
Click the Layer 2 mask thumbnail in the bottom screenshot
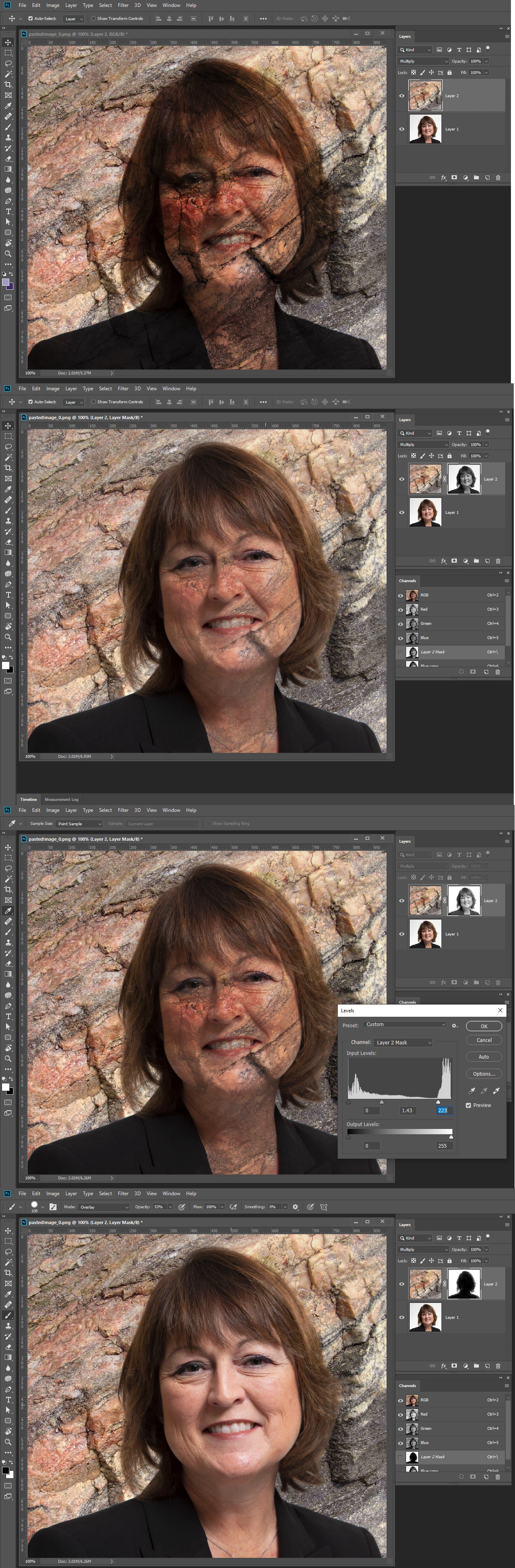point(464,1284)
